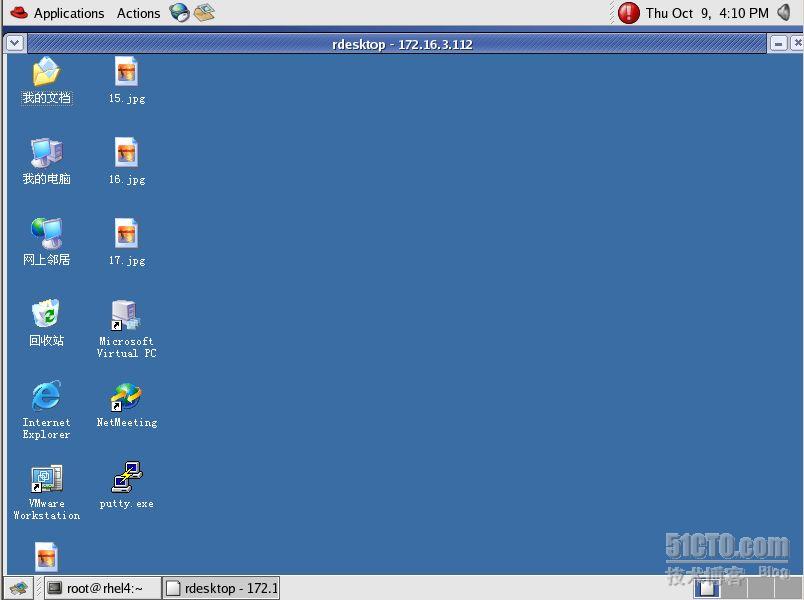Image resolution: width=804 pixels, height=600 pixels.
Task: Open the rdesktop window menu button
Action: click(15, 43)
